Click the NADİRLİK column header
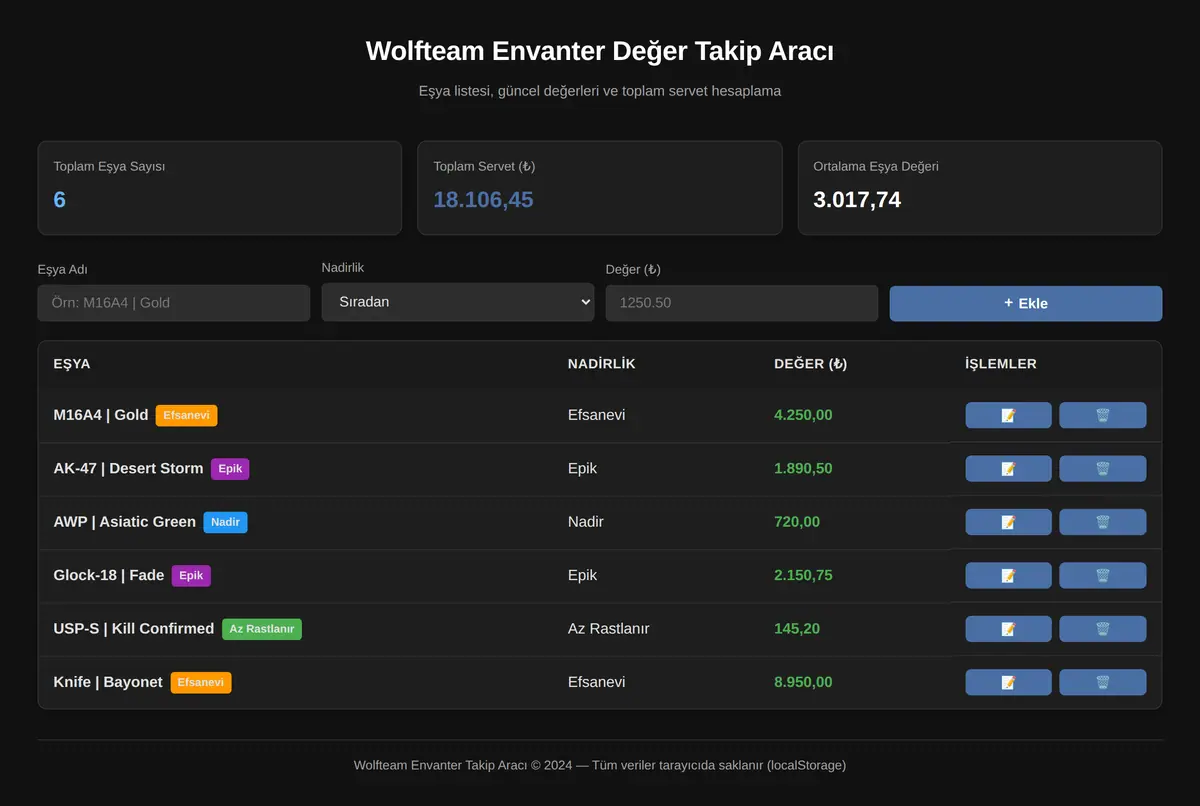 point(602,364)
